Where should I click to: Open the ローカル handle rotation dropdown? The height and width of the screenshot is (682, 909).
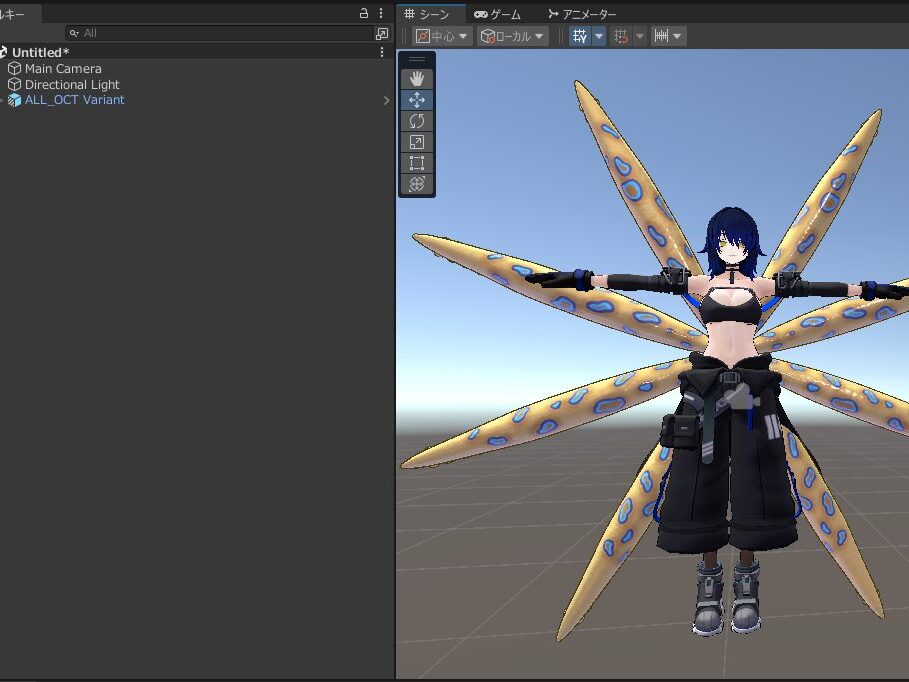pyautogui.click(x=512, y=36)
